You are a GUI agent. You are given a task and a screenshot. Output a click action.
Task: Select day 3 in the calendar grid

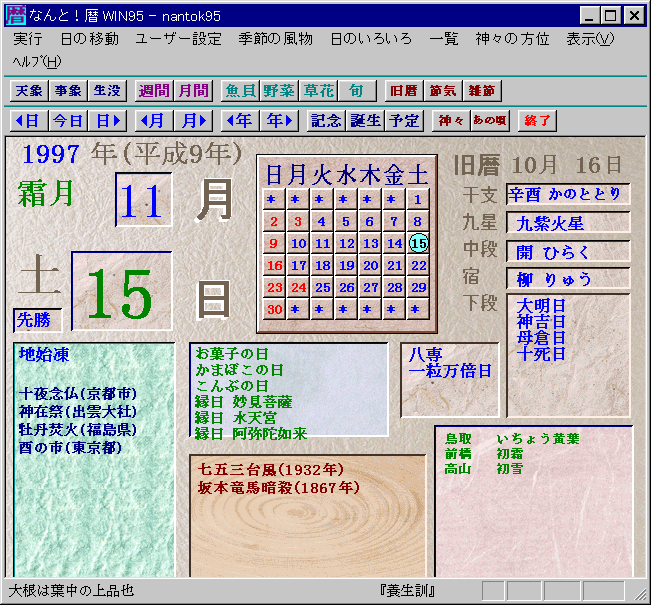[298, 221]
